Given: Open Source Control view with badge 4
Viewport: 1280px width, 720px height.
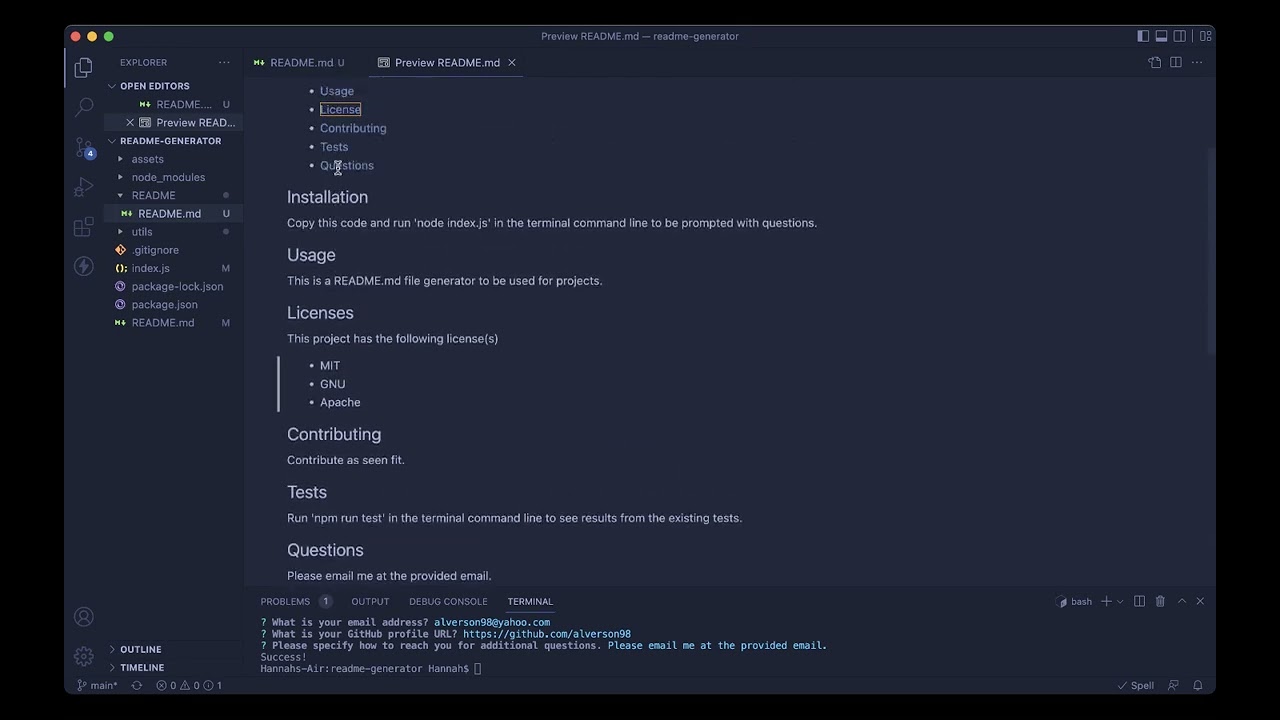Looking at the screenshot, I should click(84, 148).
